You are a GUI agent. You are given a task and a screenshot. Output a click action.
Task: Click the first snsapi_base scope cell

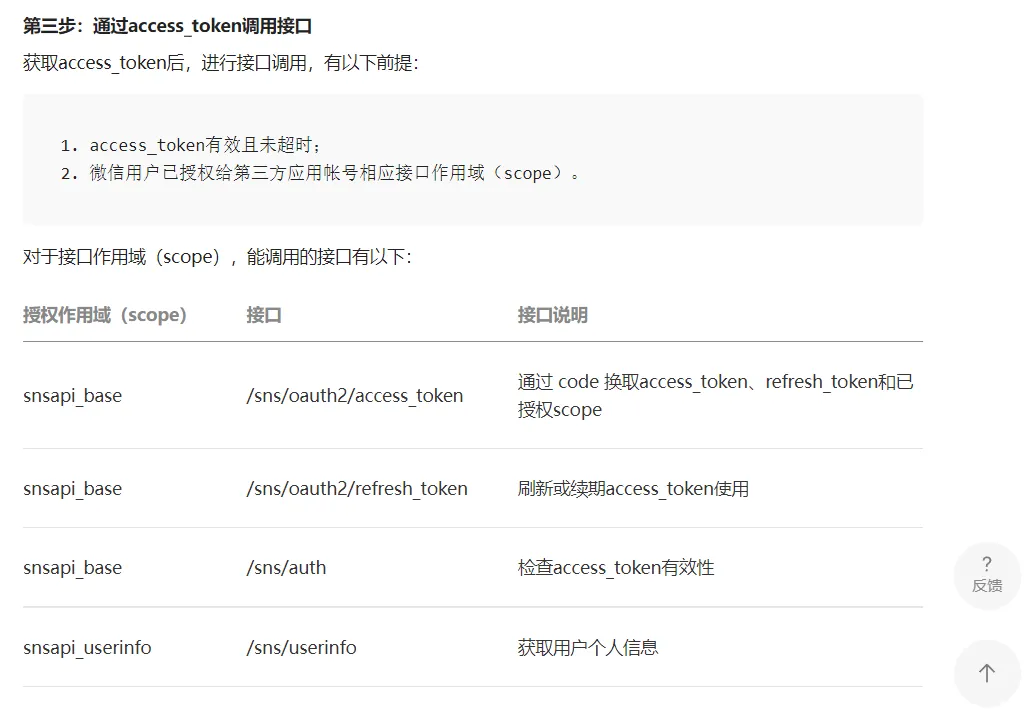72,395
